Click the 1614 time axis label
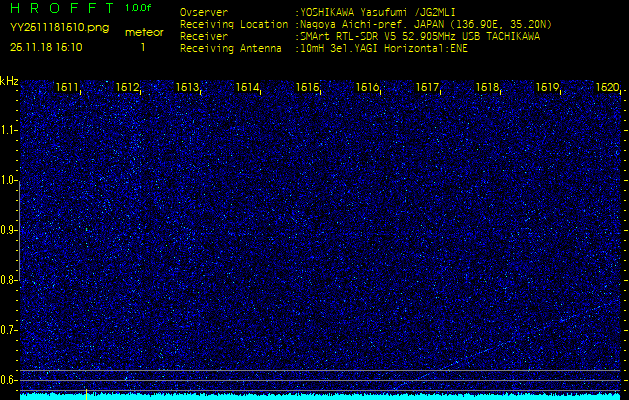The image size is (629, 400). pos(247,87)
